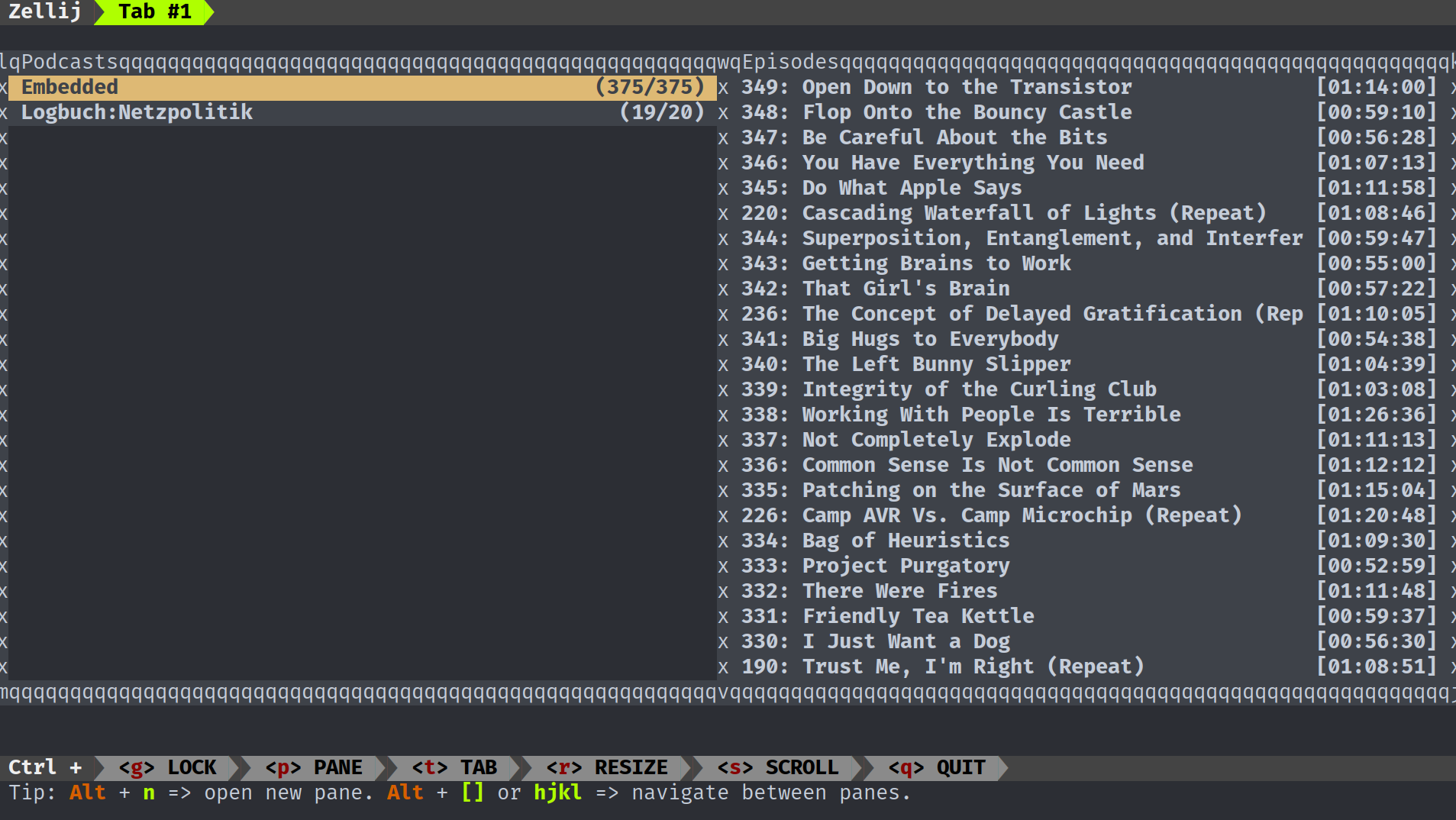Screen dimensions: 1456x820
Task: Click the Podcasts pane title
Action: pyautogui.click(x=69, y=62)
